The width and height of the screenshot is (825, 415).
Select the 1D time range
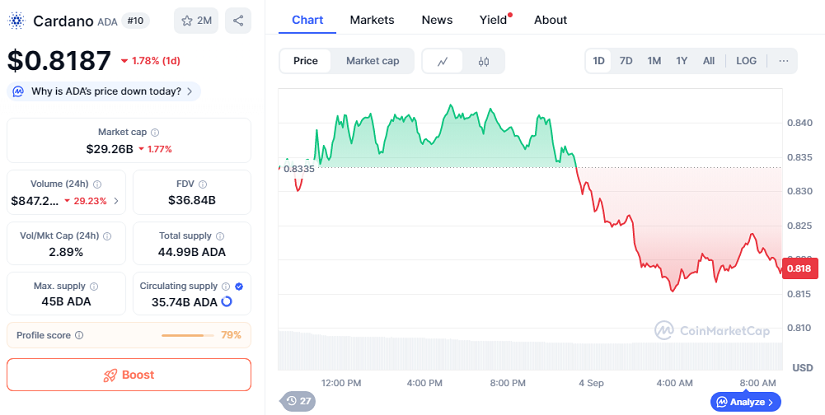(598, 61)
